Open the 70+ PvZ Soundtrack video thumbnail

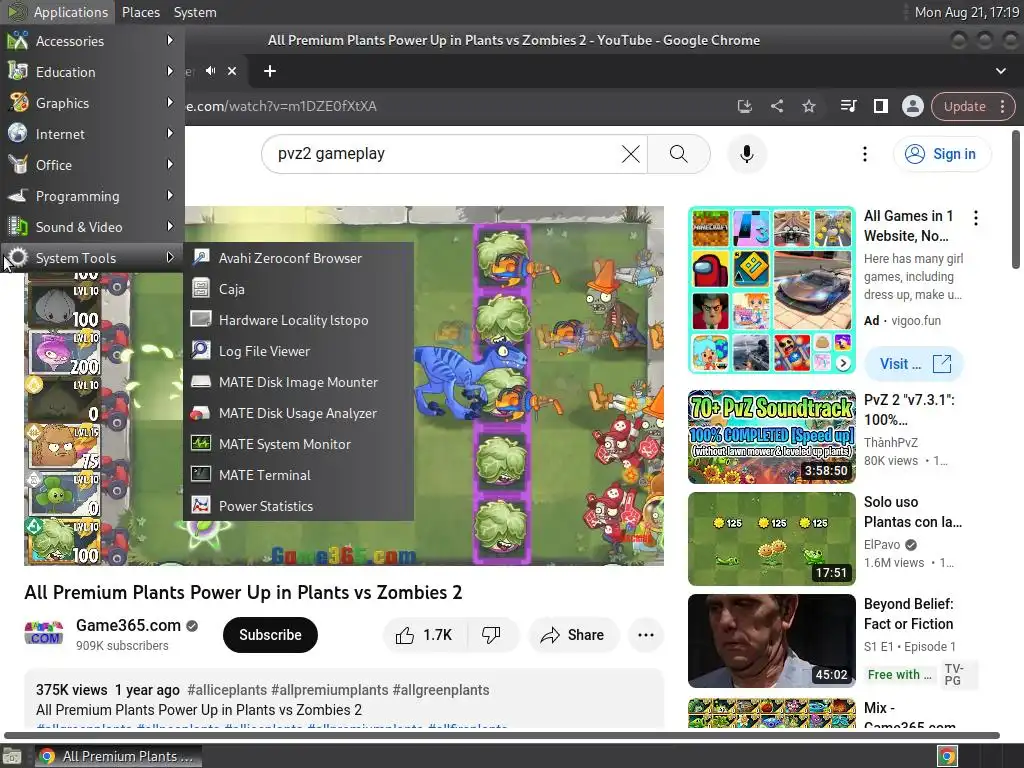click(x=772, y=437)
